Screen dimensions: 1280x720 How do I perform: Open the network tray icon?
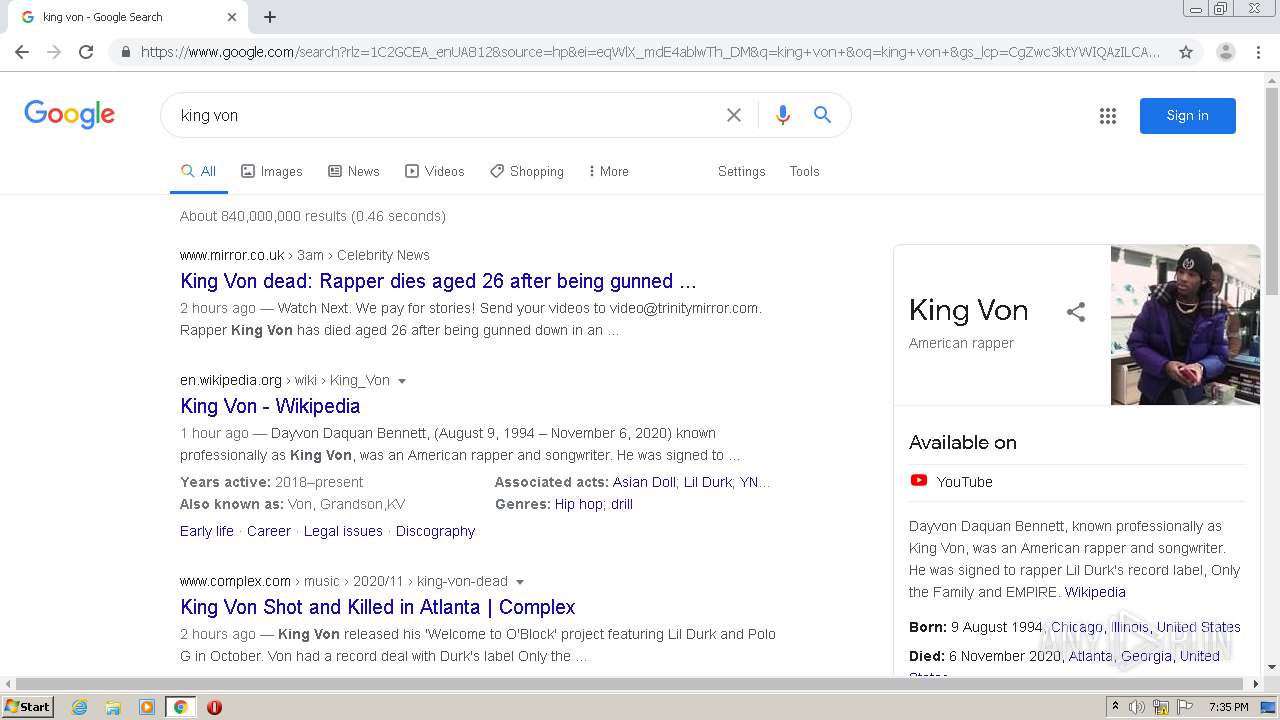tap(1161, 707)
